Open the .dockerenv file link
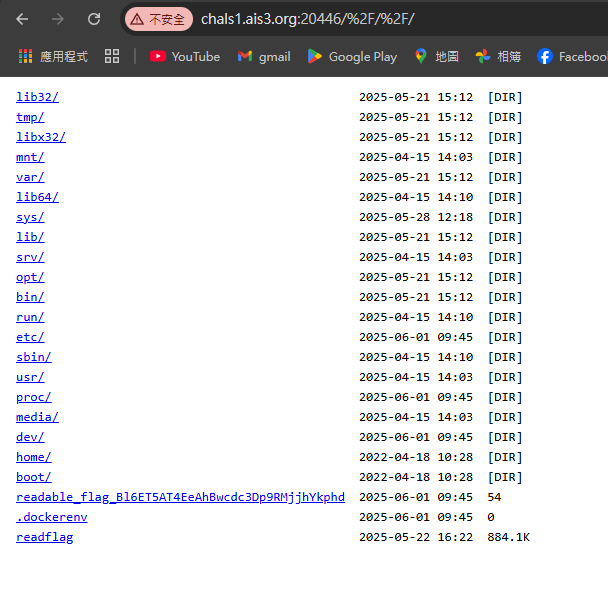 click(52, 517)
